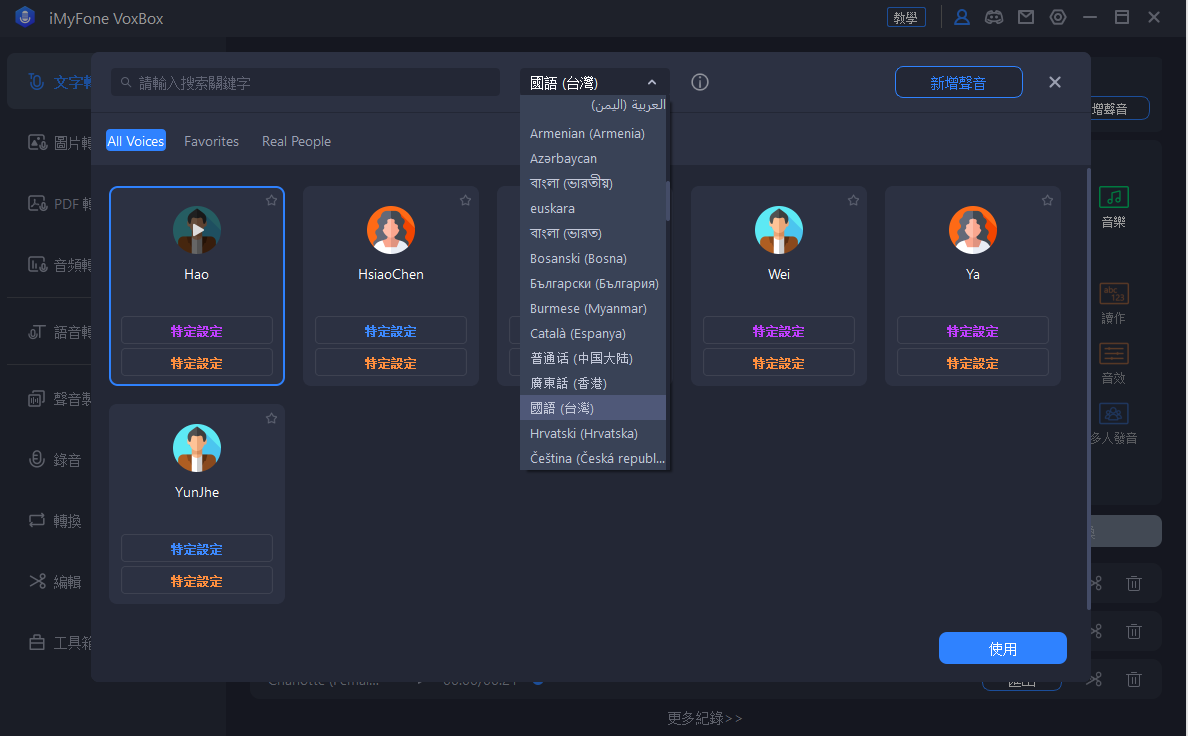Click the 教學 tutorial button
The width and height of the screenshot is (1188, 736).
[906, 17]
